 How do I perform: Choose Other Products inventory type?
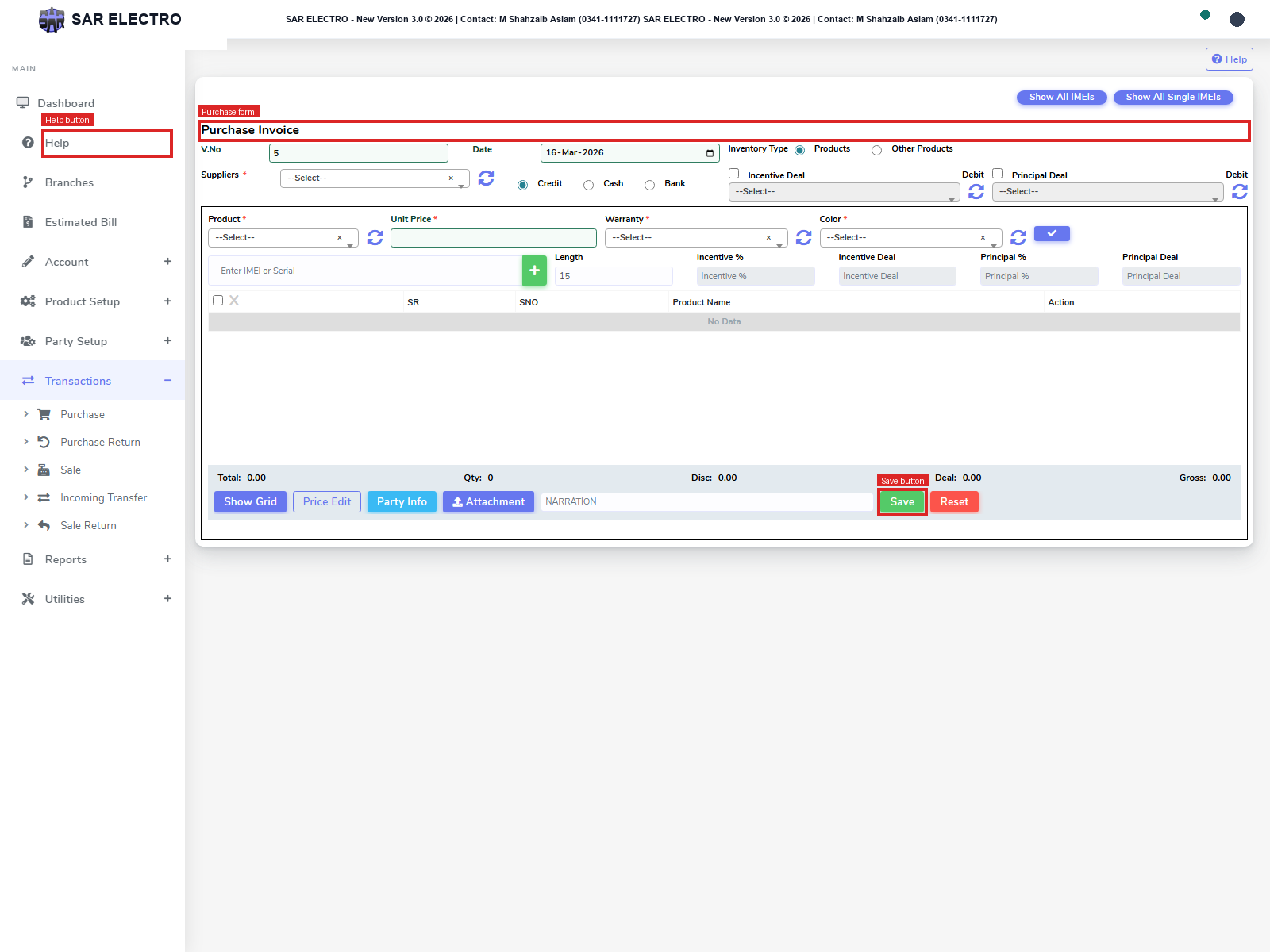point(876,150)
